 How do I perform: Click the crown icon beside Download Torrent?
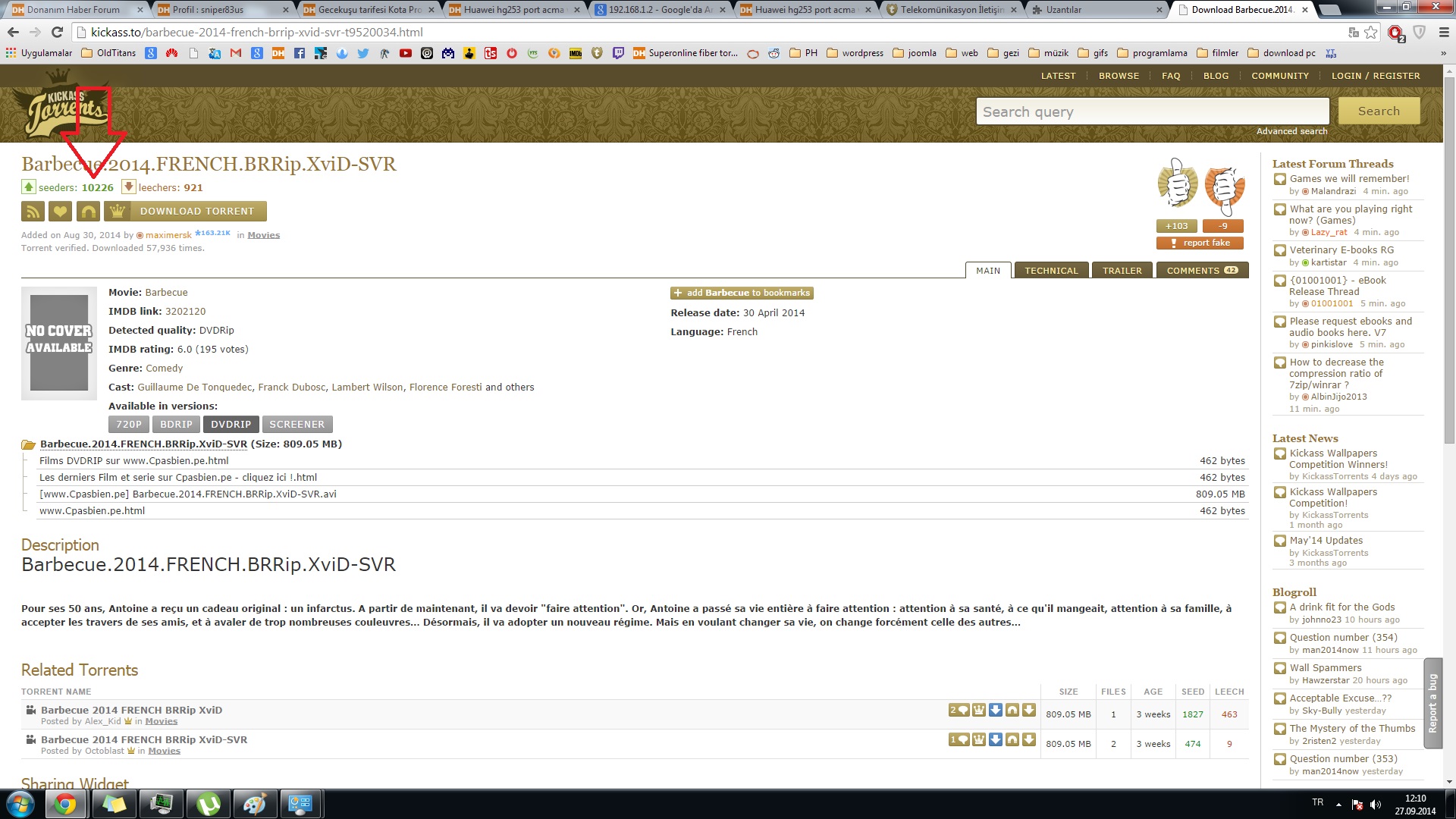[117, 212]
